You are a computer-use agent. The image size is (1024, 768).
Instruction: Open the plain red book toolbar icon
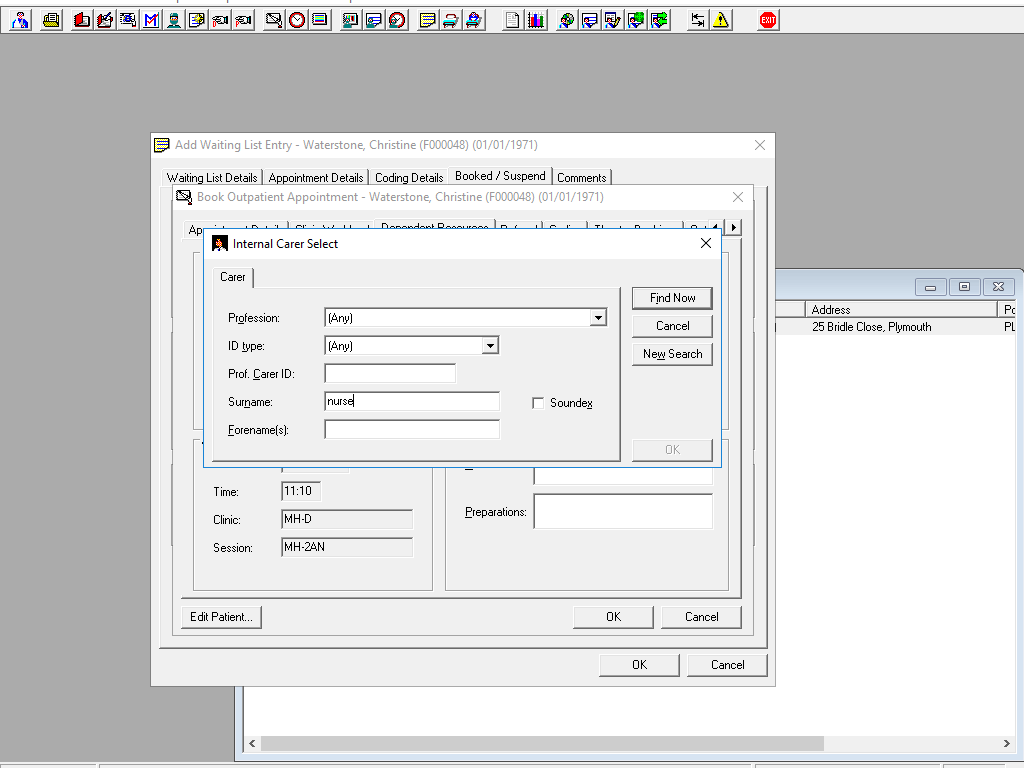tap(82, 20)
